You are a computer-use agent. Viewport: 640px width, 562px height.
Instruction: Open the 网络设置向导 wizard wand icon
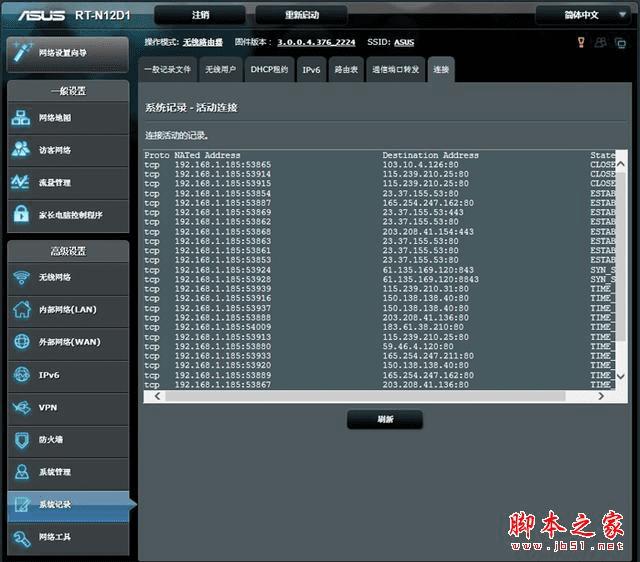22,51
